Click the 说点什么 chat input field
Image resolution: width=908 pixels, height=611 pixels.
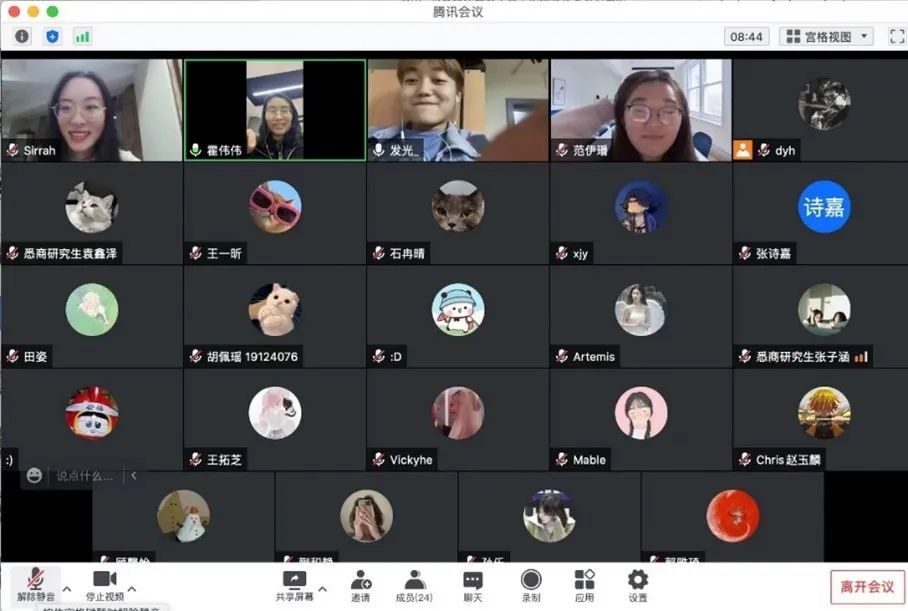tap(84, 476)
